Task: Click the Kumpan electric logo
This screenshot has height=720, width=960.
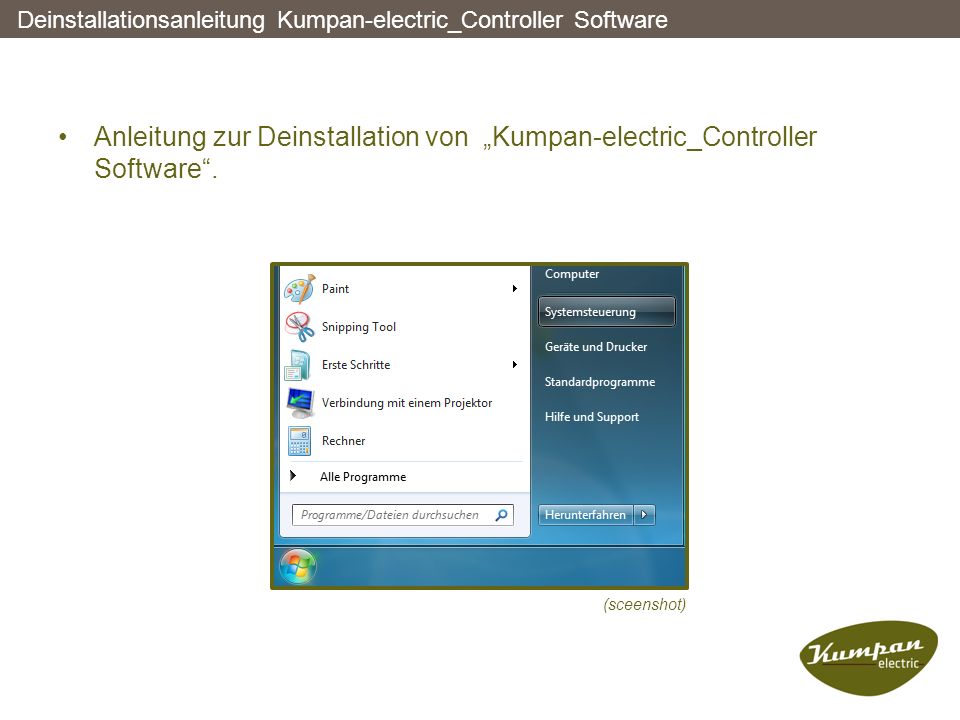Action: click(x=868, y=658)
